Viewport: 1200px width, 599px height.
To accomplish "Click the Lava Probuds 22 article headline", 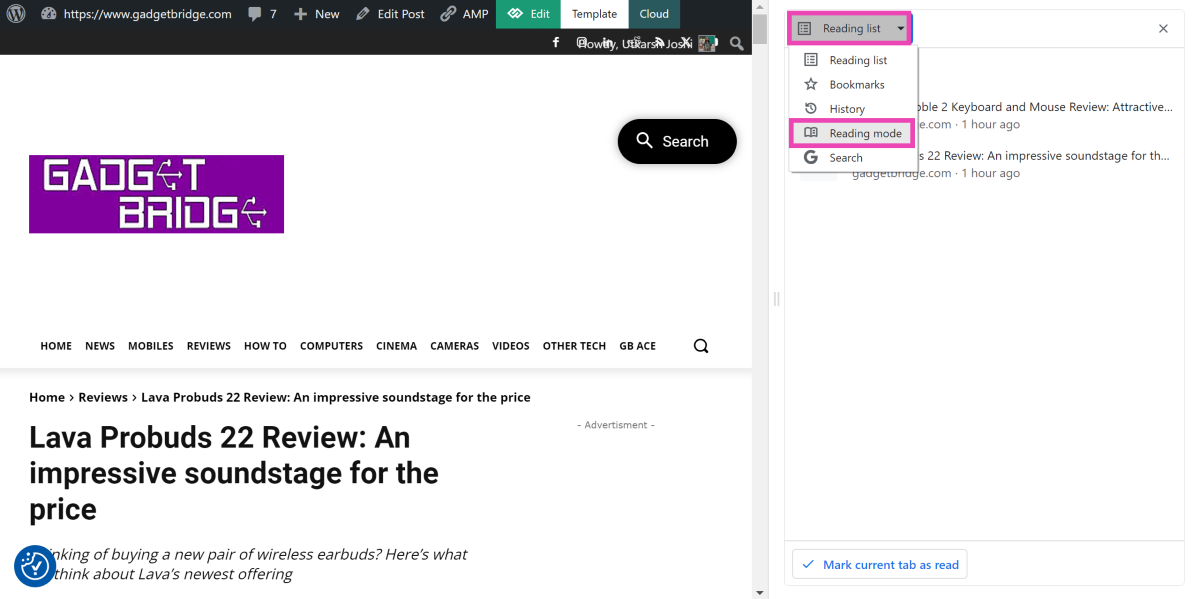I will (x=234, y=473).
